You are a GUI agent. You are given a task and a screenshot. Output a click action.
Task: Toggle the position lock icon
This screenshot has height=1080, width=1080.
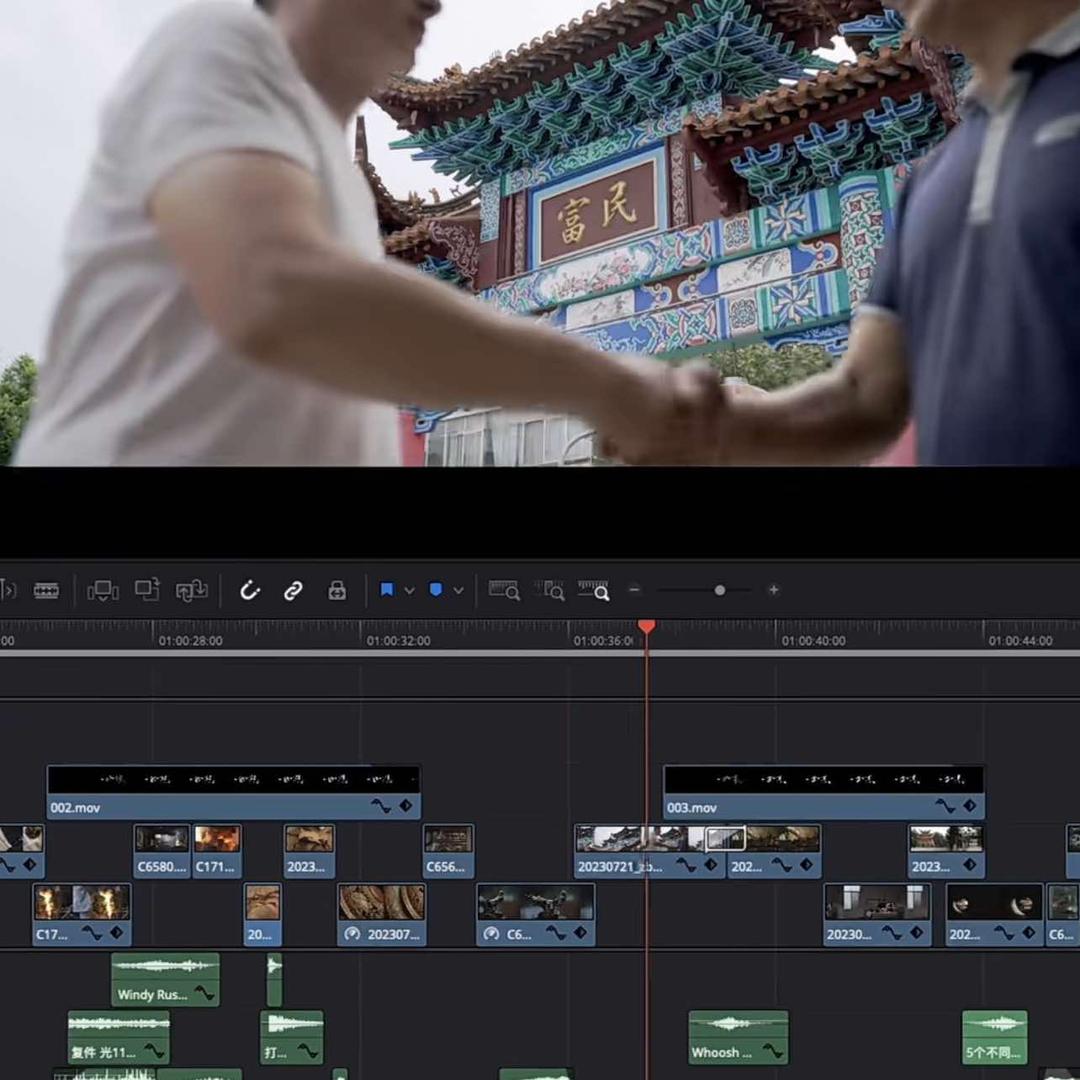[x=337, y=590]
